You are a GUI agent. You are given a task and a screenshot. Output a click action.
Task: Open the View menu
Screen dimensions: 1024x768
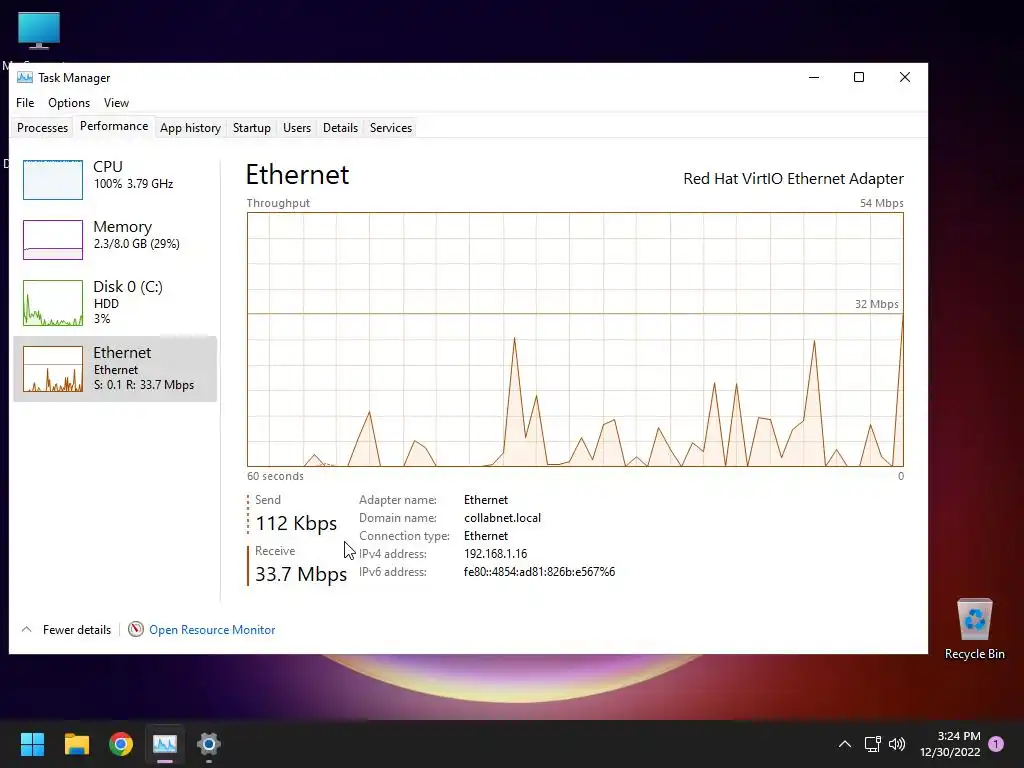click(116, 103)
